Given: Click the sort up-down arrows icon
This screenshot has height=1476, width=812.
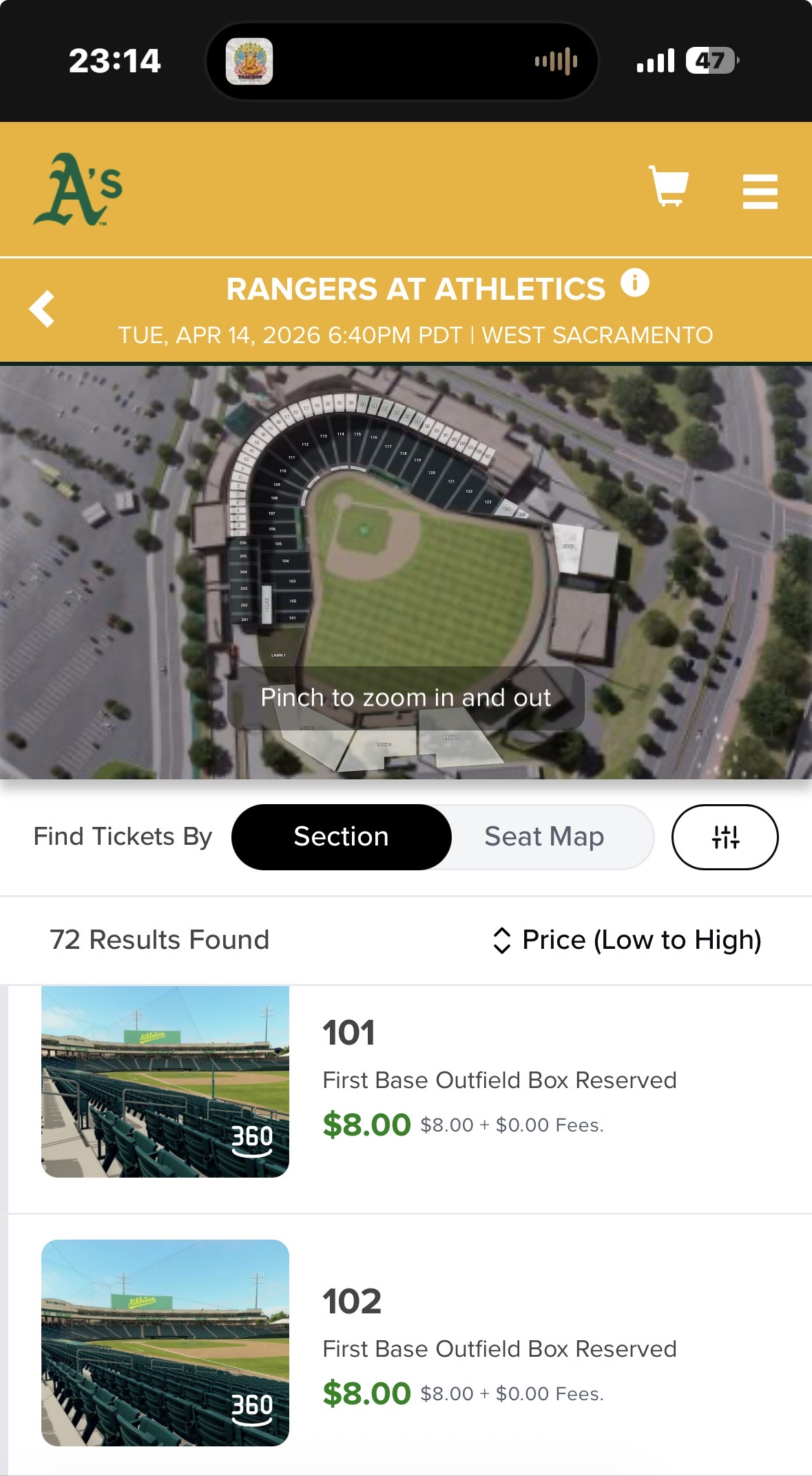Looking at the screenshot, I should click(x=502, y=940).
